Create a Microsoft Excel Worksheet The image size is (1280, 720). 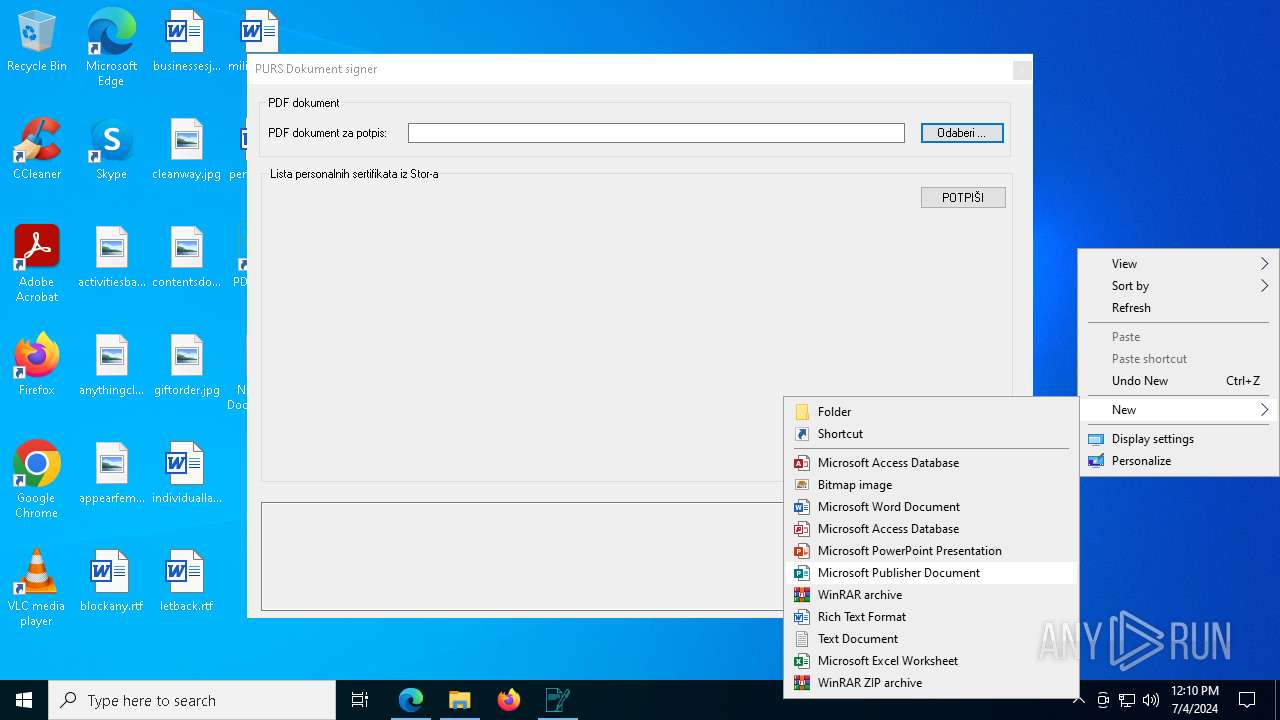(x=931, y=661)
